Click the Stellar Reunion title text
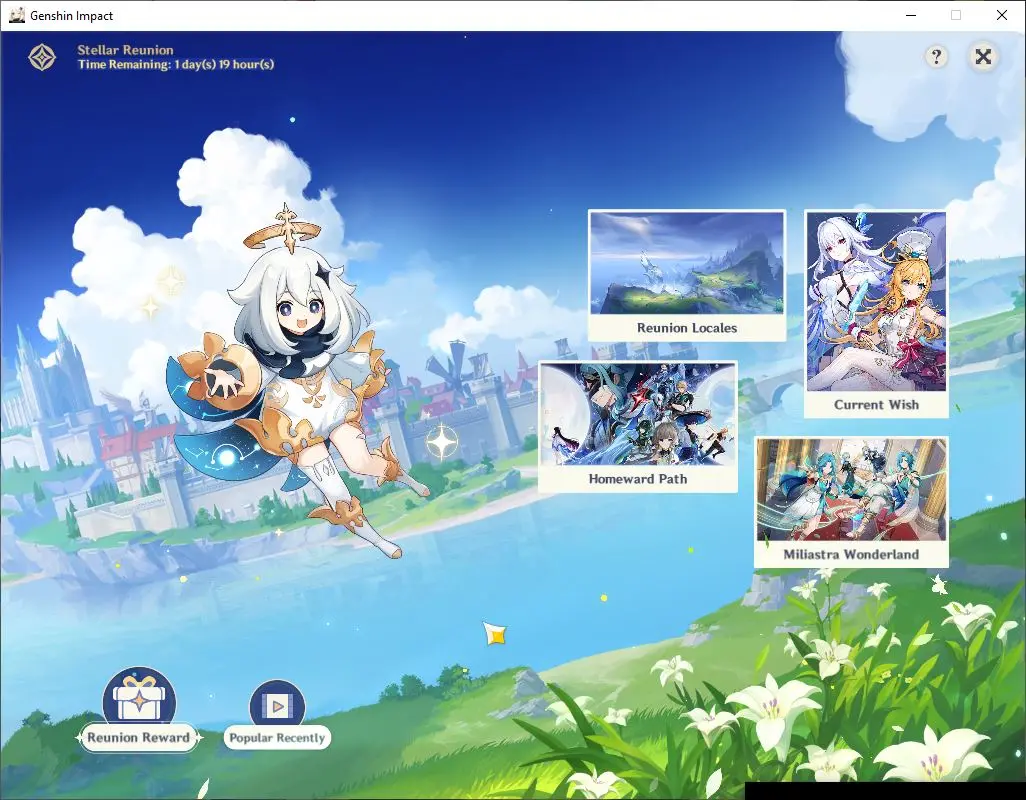The height and width of the screenshot is (800, 1026). click(x=125, y=50)
